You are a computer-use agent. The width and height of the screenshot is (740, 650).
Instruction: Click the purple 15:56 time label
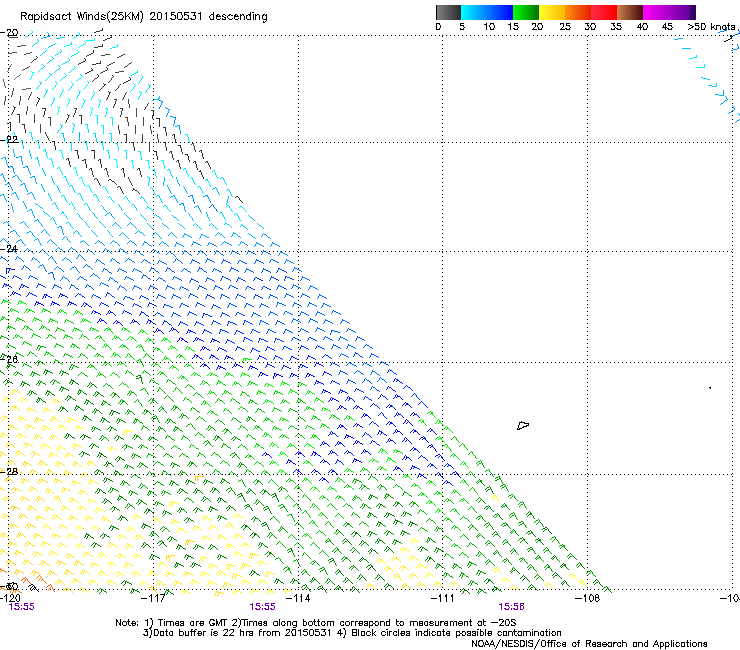click(512, 607)
